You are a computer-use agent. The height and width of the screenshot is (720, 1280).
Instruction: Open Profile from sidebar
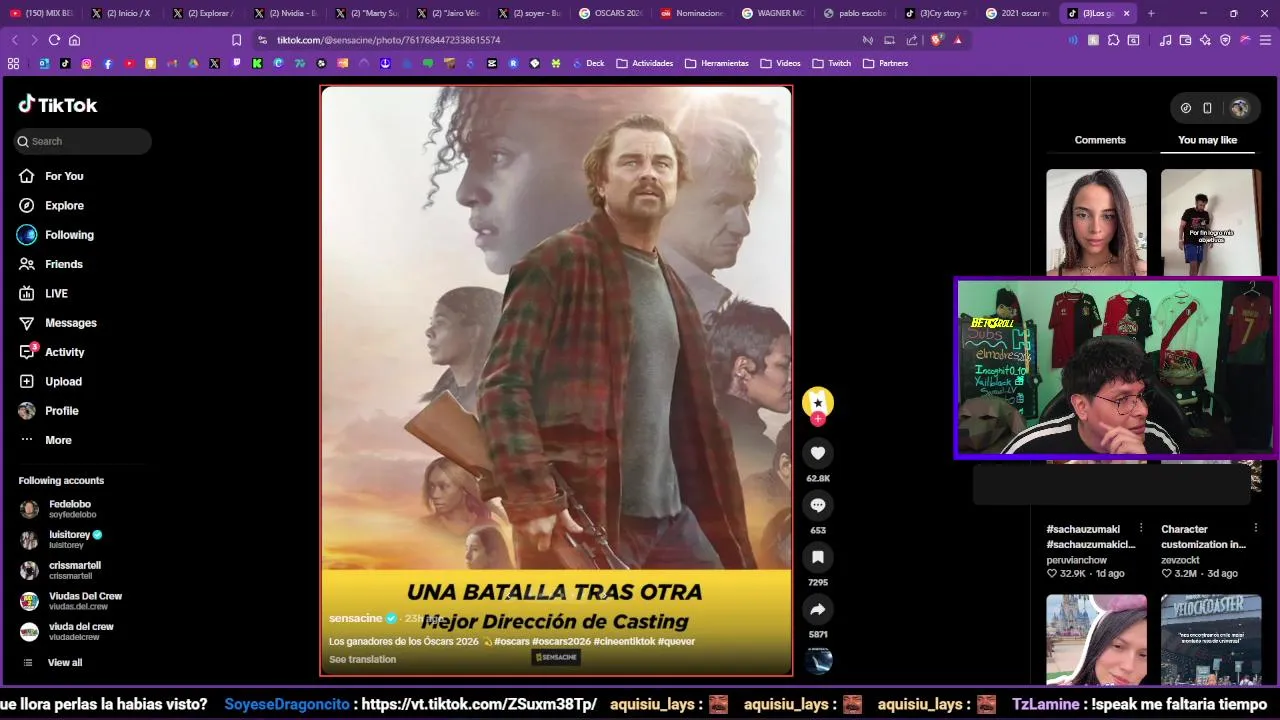point(61,411)
